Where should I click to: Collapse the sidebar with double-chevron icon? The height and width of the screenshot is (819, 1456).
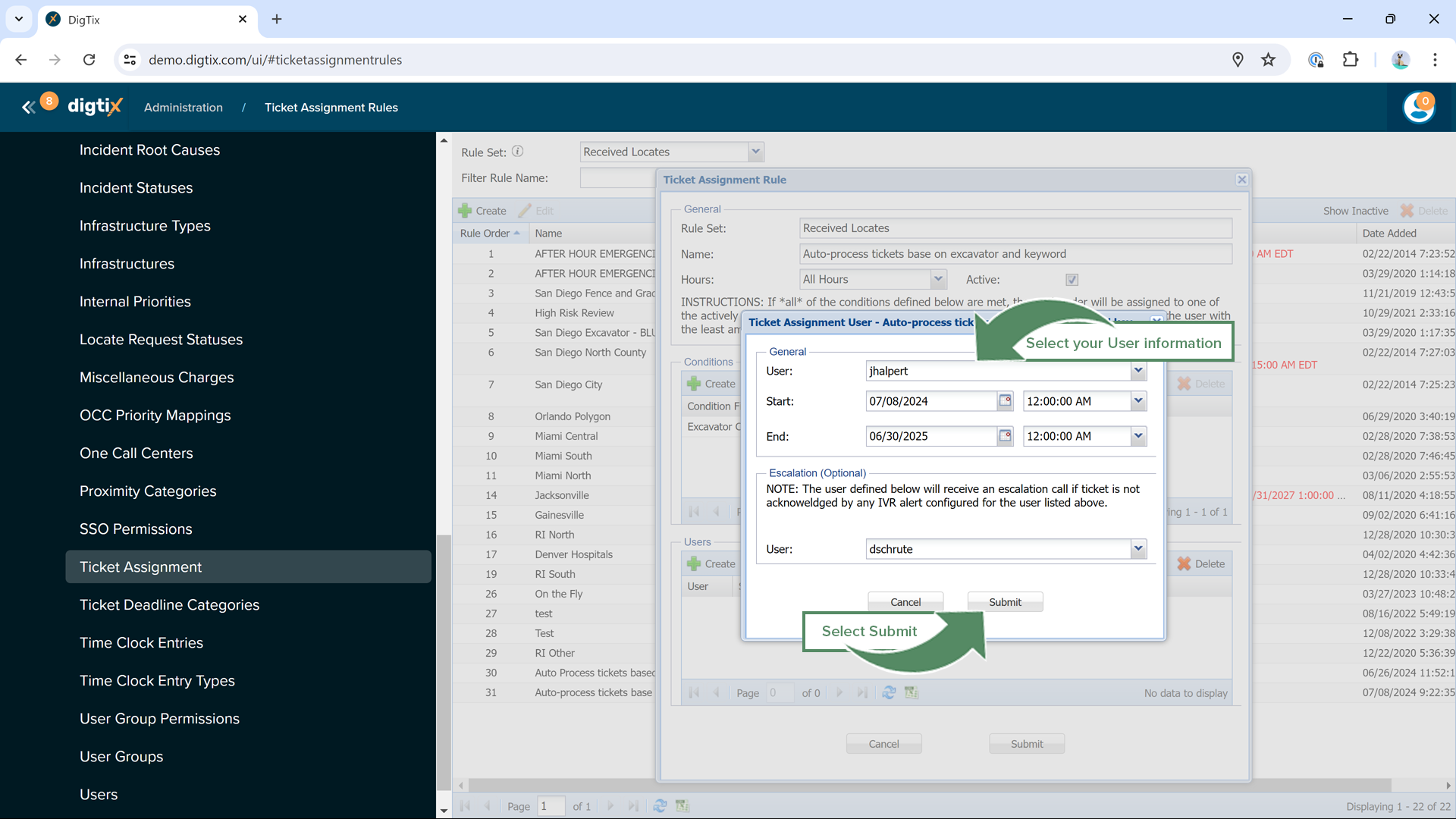[x=28, y=108]
